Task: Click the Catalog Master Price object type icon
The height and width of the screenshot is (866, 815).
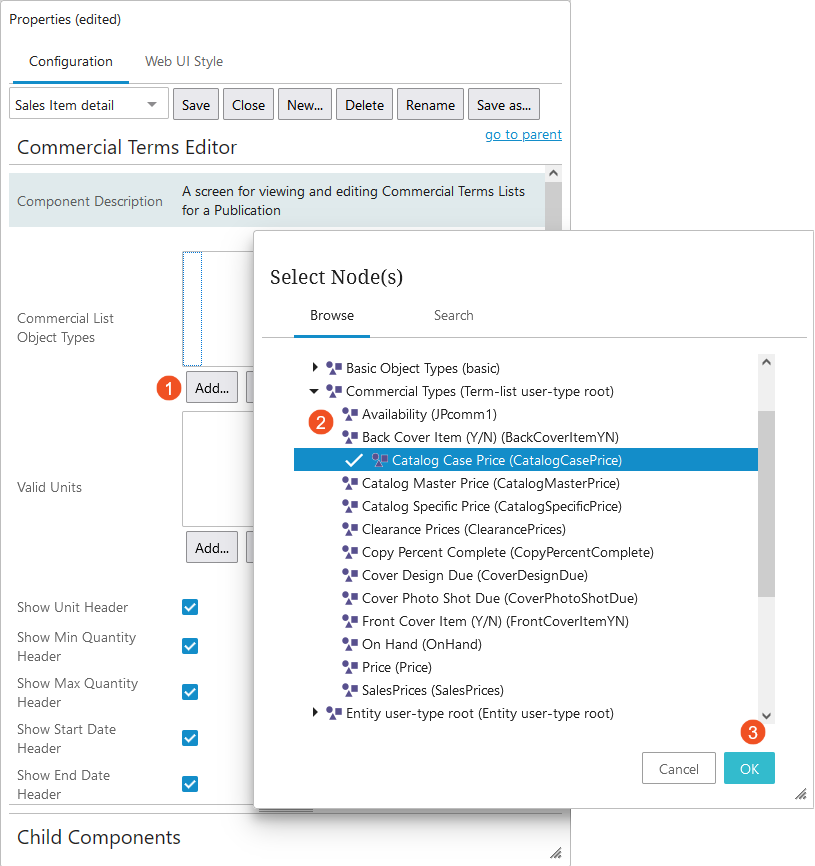Action: coord(350,483)
